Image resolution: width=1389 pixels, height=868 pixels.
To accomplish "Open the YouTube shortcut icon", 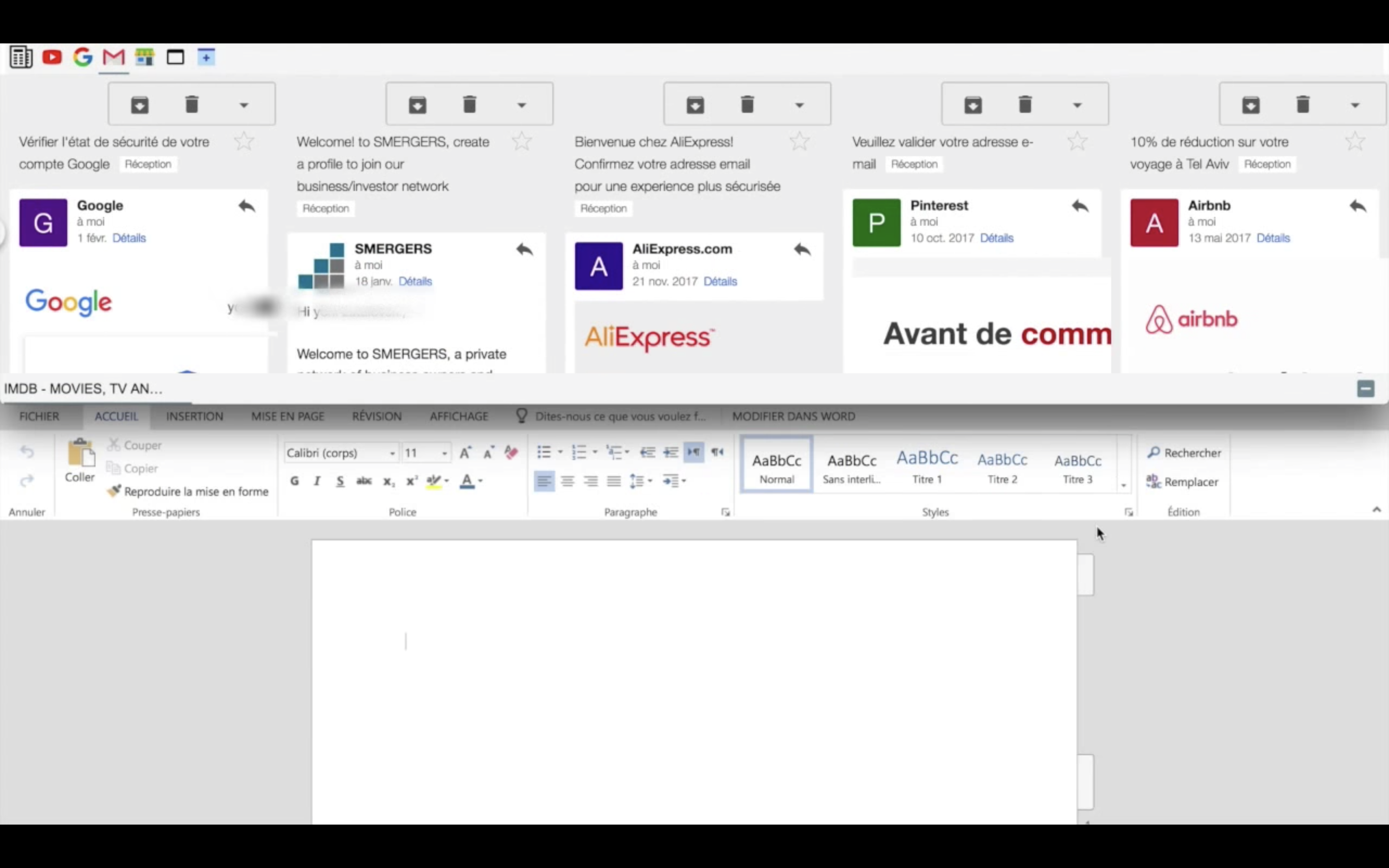I will (x=52, y=57).
